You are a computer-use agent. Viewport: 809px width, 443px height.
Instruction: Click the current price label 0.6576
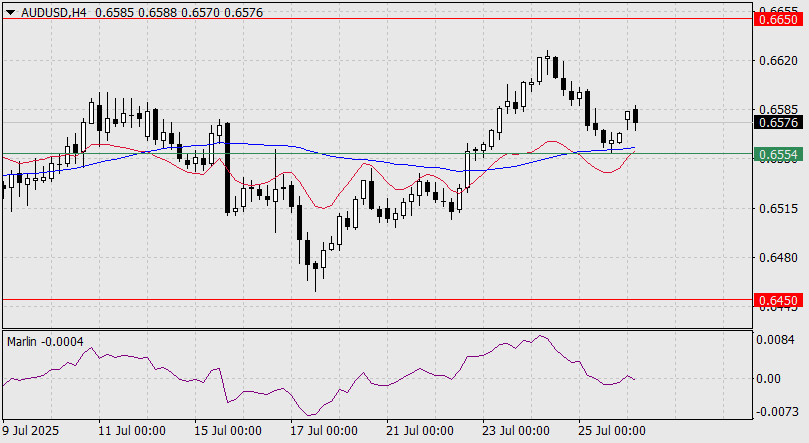(779, 123)
